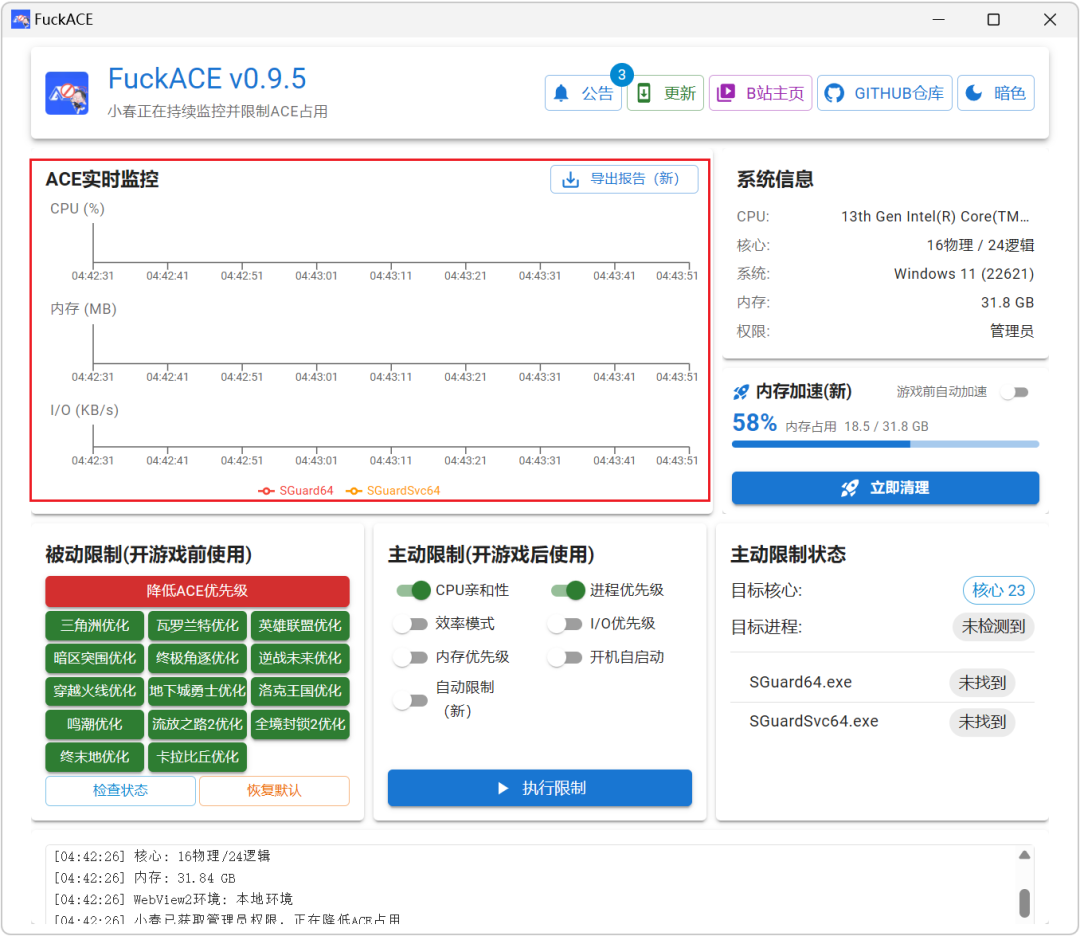Image resolution: width=1080 pixels, height=936 pixels.
Task: Click the GitHub octocat icon
Action: click(x=834, y=93)
